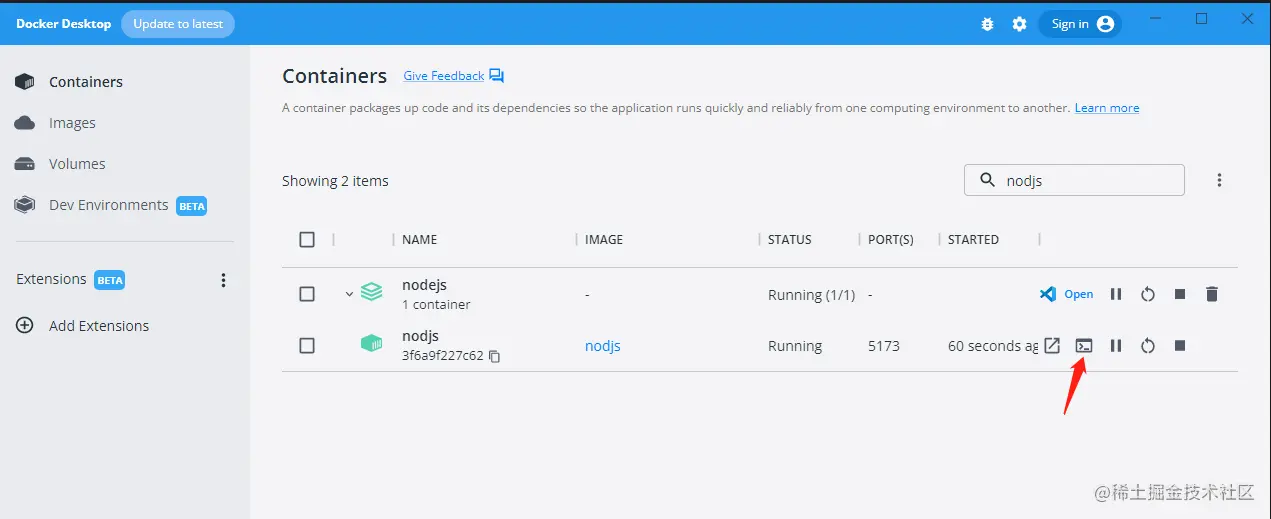Click the nodejs stack layers icon
This screenshot has height=519, width=1271.
click(371, 293)
